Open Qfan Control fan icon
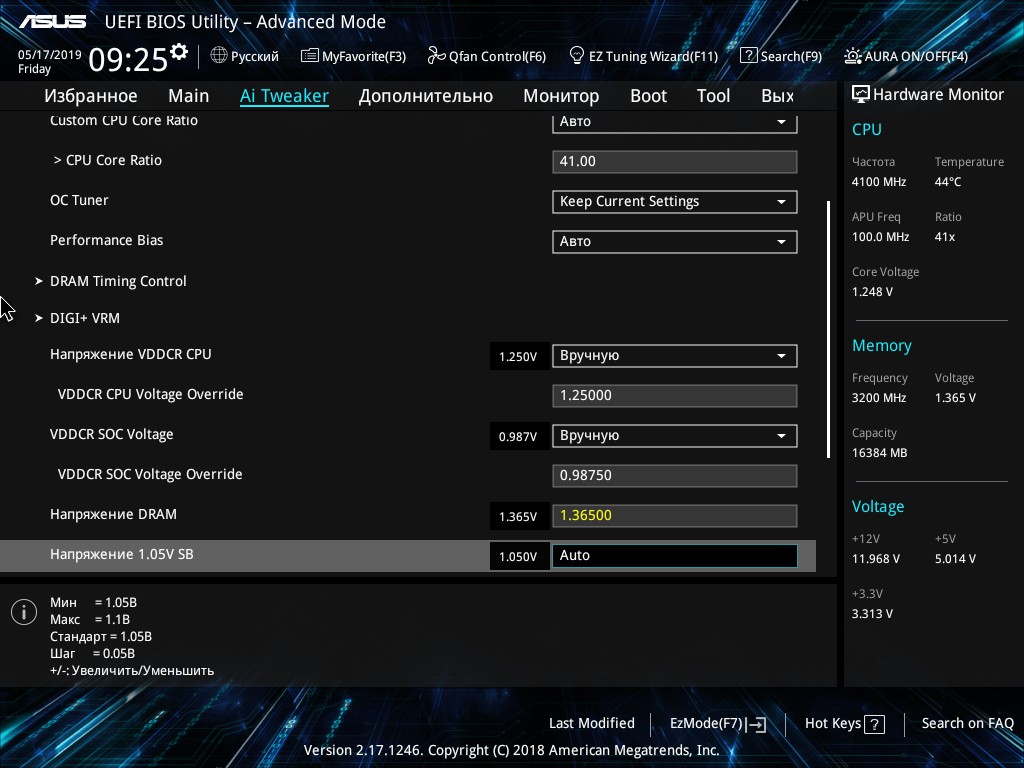1024x768 pixels. point(436,56)
